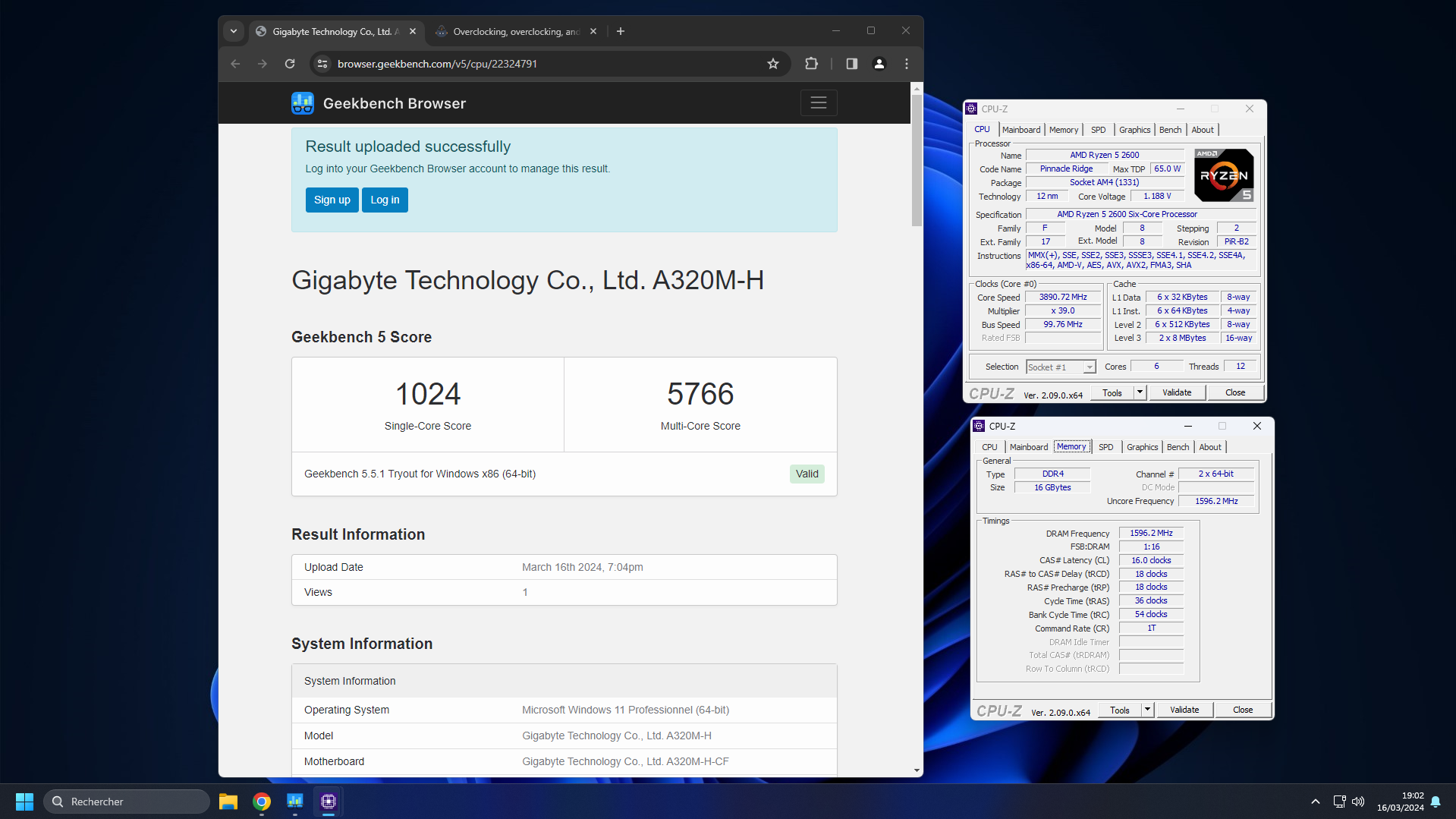Open the Windows Start menu
1456x819 pixels.
point(24,802)
